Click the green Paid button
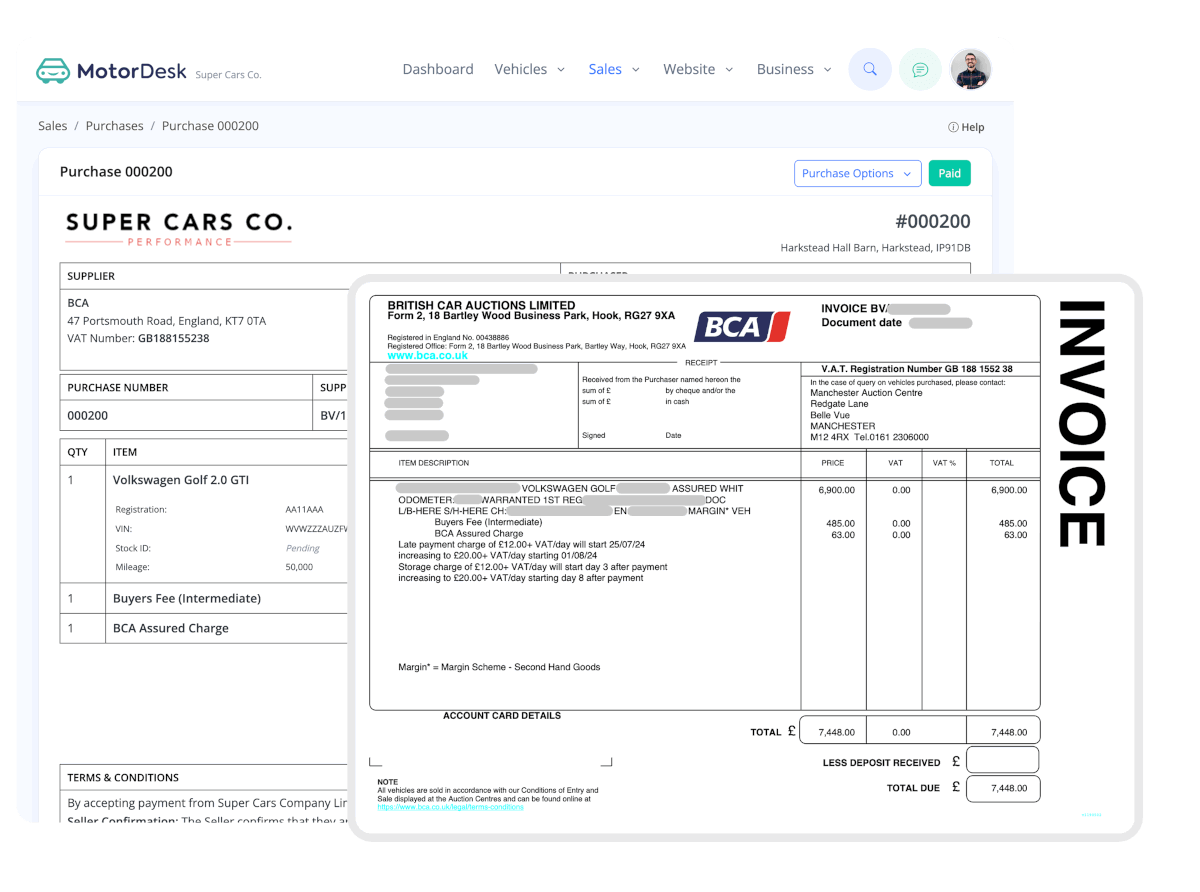 pyautogui.click(x=949, y=174)
